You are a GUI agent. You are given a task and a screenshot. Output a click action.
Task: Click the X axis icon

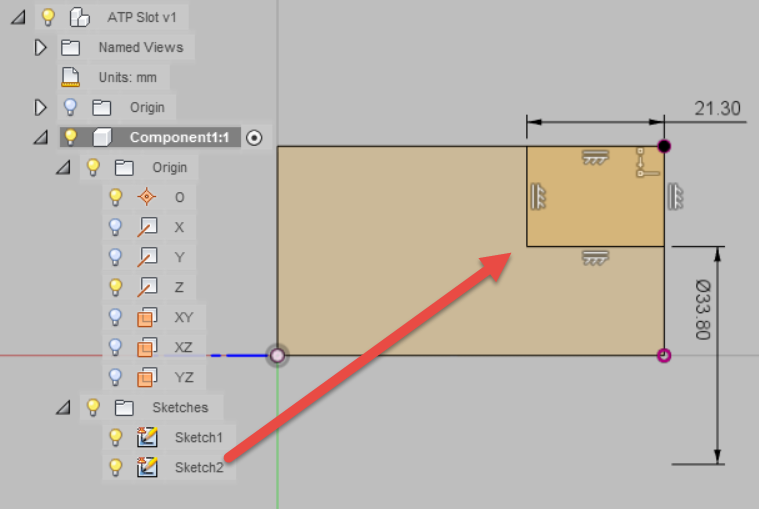[147, 227]
